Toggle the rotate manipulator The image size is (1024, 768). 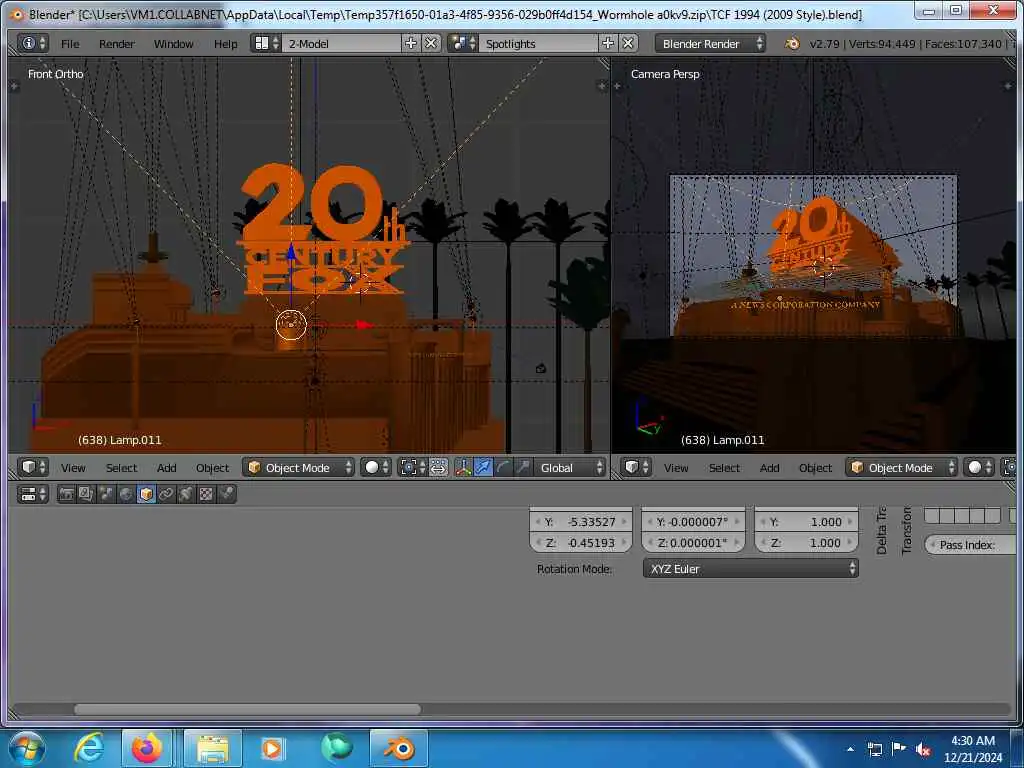(x=504, y=467)
